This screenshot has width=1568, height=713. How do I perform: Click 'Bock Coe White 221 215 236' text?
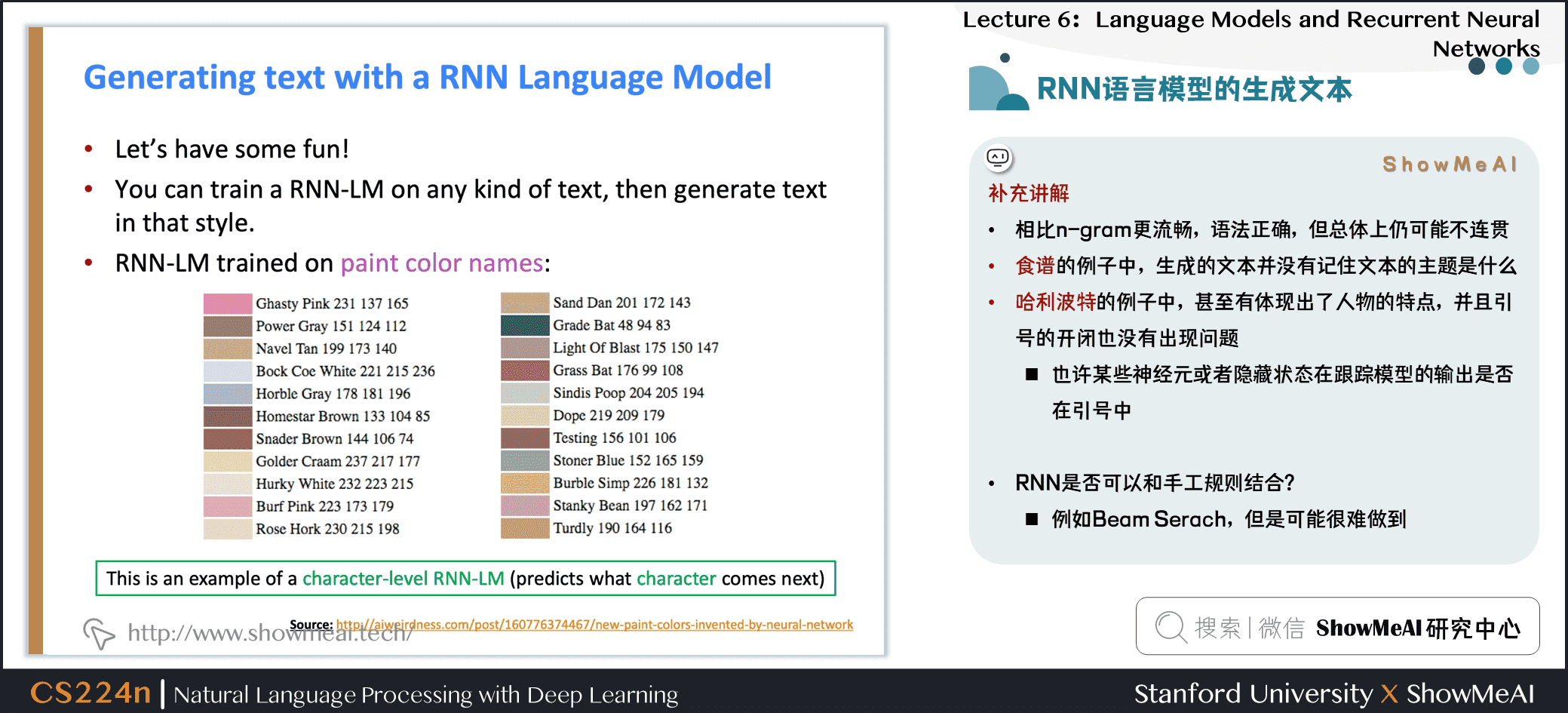click(x=345, y=371)
